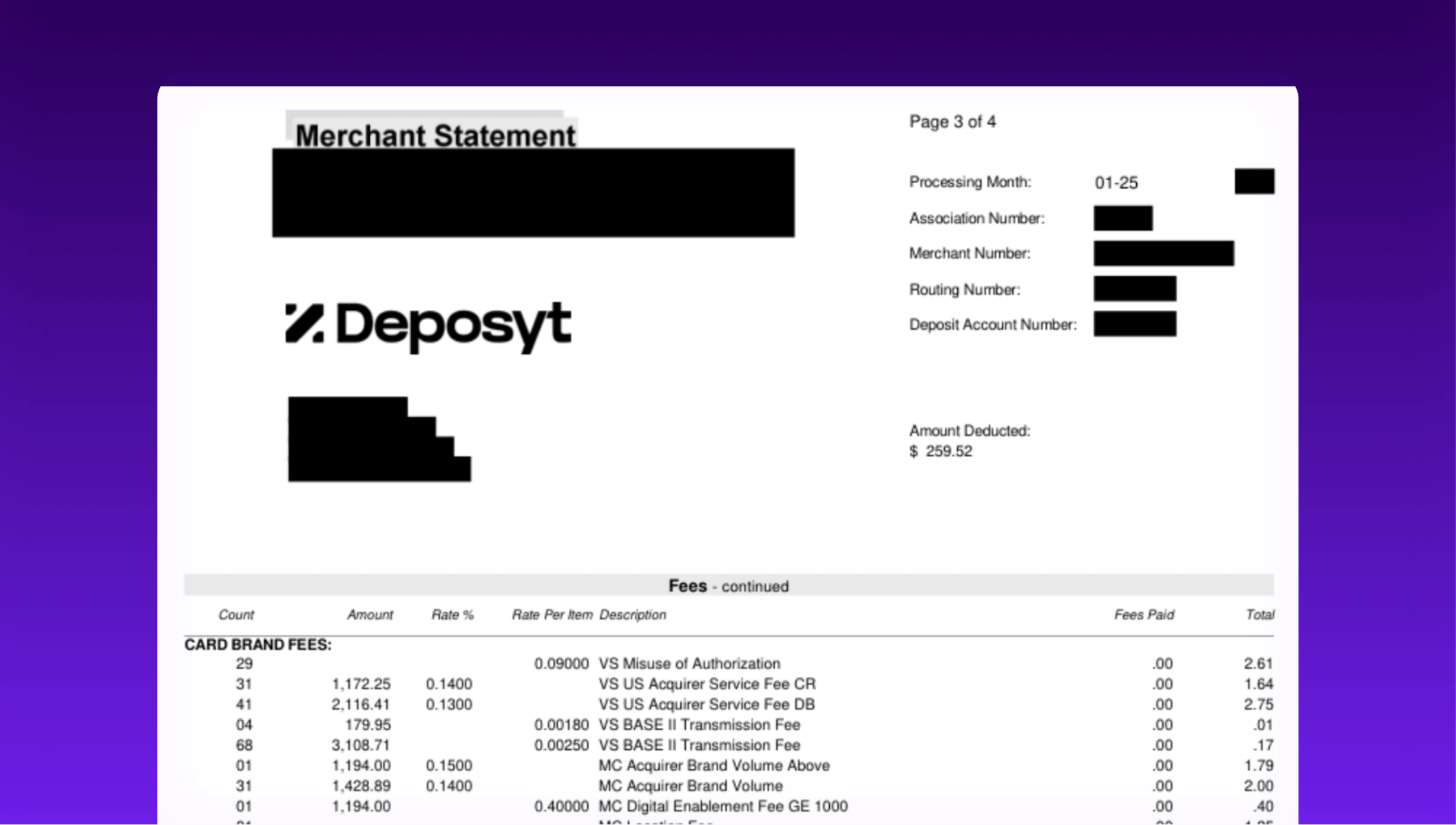Image resolution: width=1456 pixels, height=825 pixels.
Task: Click the amount "179.95" cell
Action: click(367, 725)
